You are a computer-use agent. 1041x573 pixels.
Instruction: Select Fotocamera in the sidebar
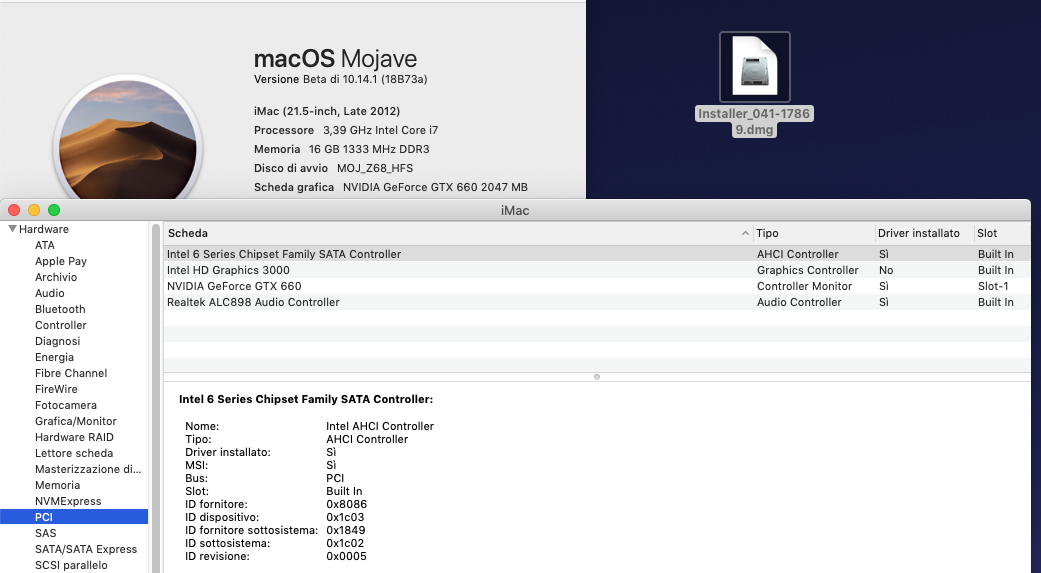coord(66,404)
